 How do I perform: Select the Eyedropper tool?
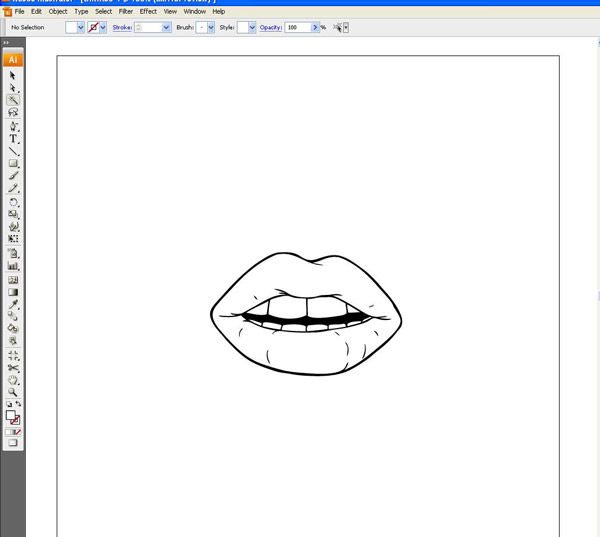[x=13, y=305]
